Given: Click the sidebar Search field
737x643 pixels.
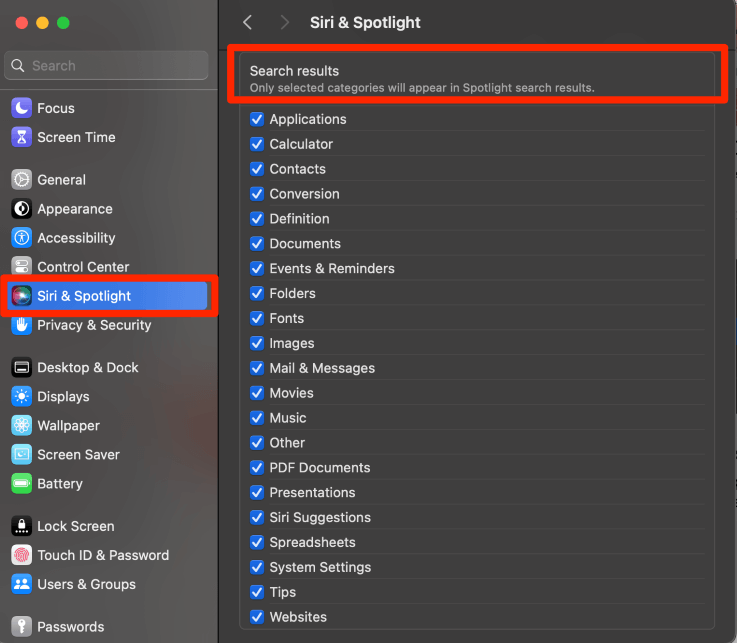Looking at the screenshot, I should pos(108,66).
